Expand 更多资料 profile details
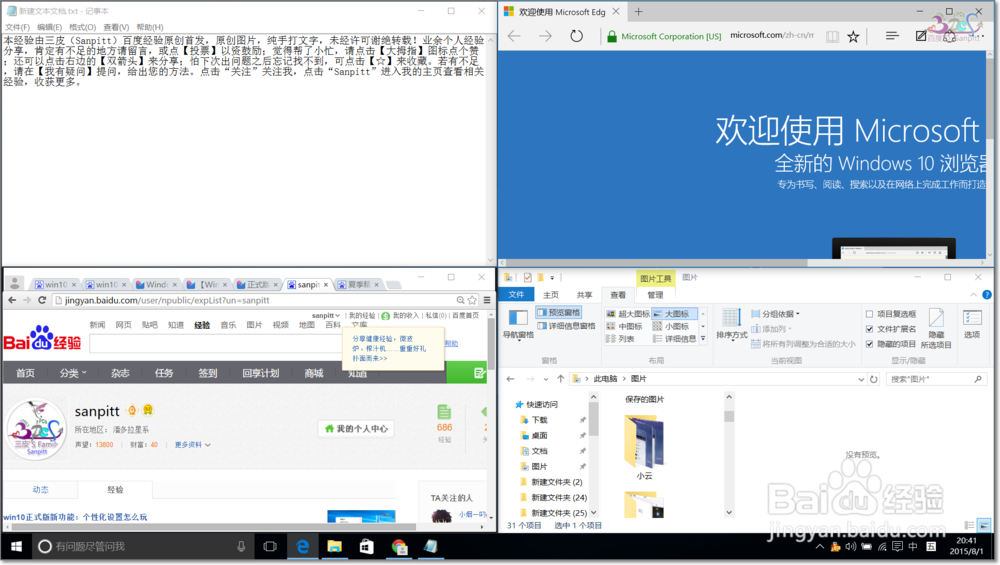1000x565 pixels. (193, 444)
